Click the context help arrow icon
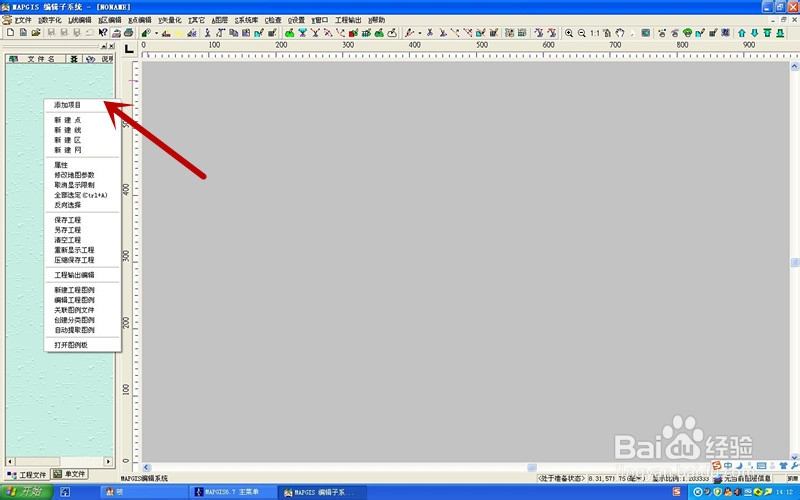800x500 pixels. pyautogui.click(x=103, y=33)
